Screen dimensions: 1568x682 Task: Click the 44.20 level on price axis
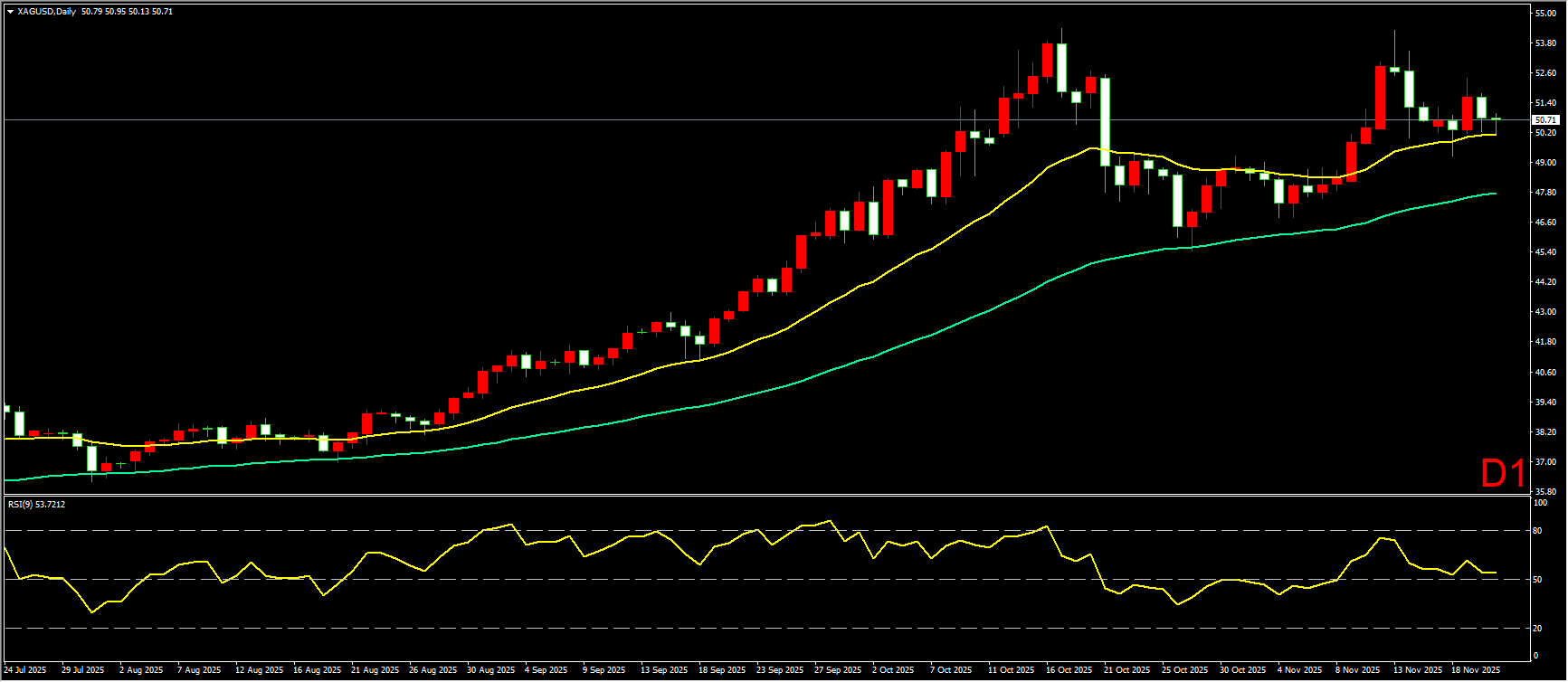[x=1545, y=282]
